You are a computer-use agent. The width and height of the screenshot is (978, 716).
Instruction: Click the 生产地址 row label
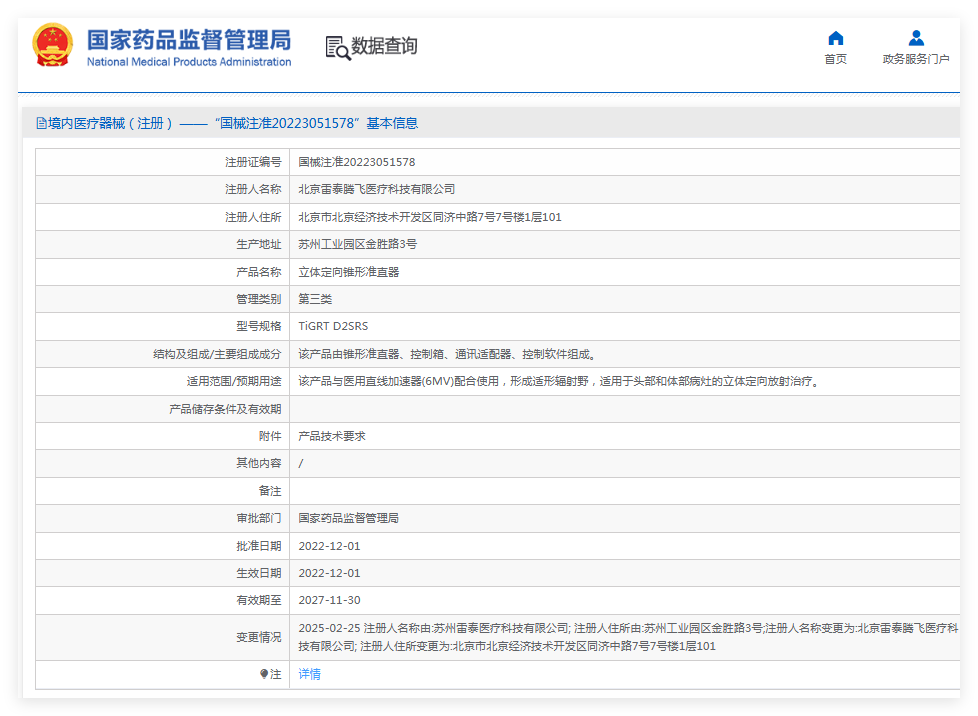[259, 244]
